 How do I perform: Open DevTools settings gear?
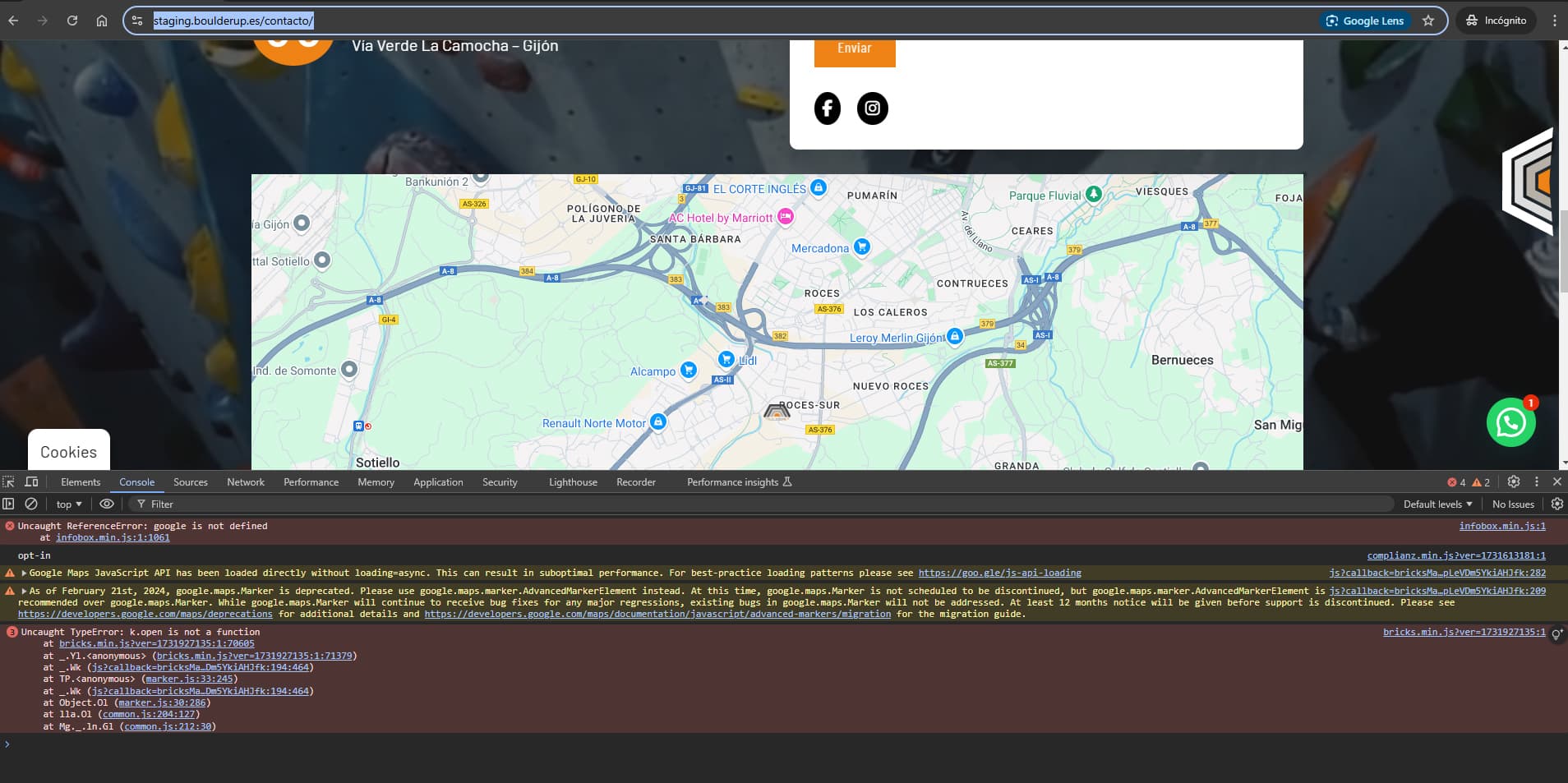point(1513,481)
